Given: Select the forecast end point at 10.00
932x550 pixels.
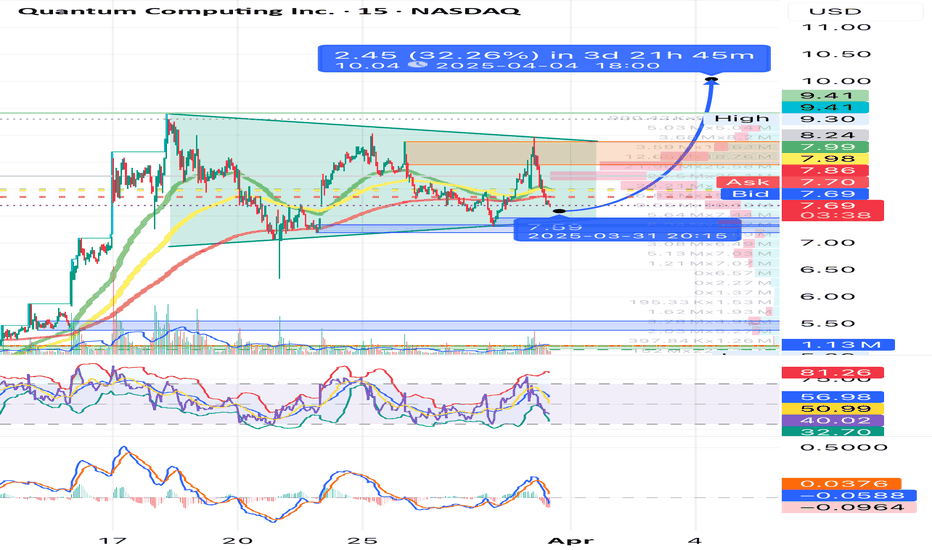Looking at the screenshot, I should [x=711, y=80].
